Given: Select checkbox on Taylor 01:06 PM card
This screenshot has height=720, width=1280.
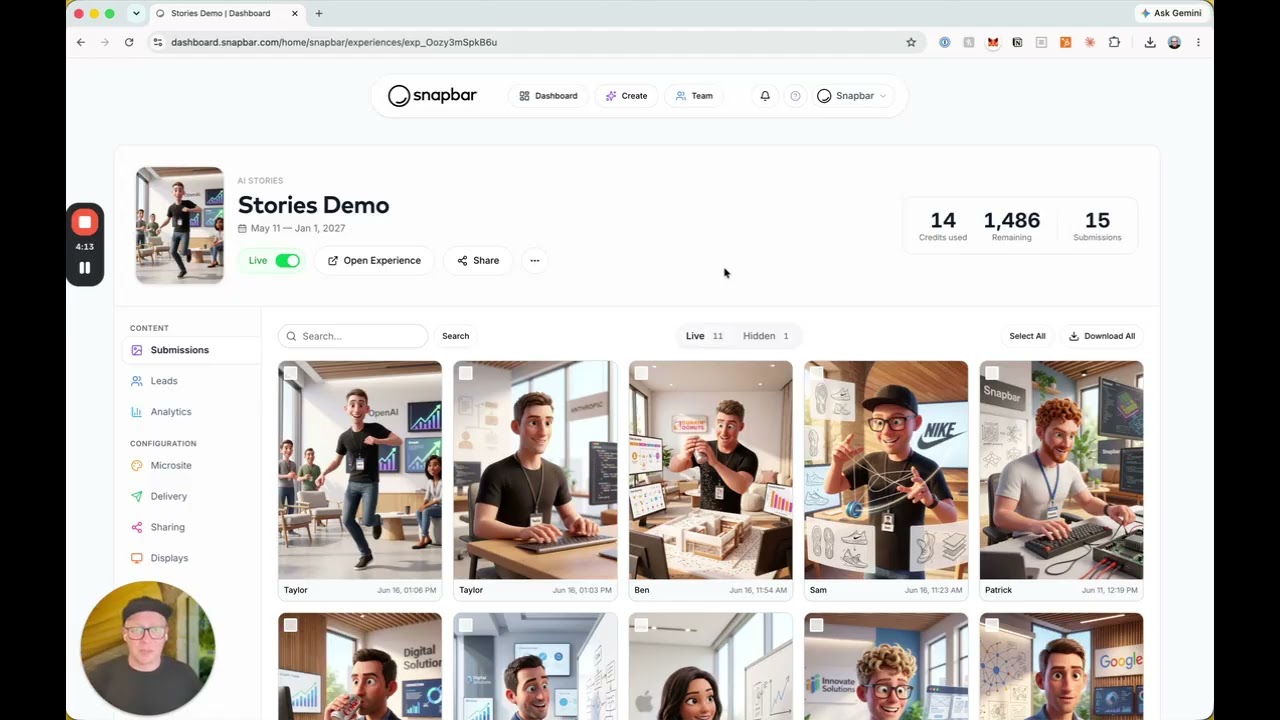Looking at the screenshot, I should coord(290,373).
